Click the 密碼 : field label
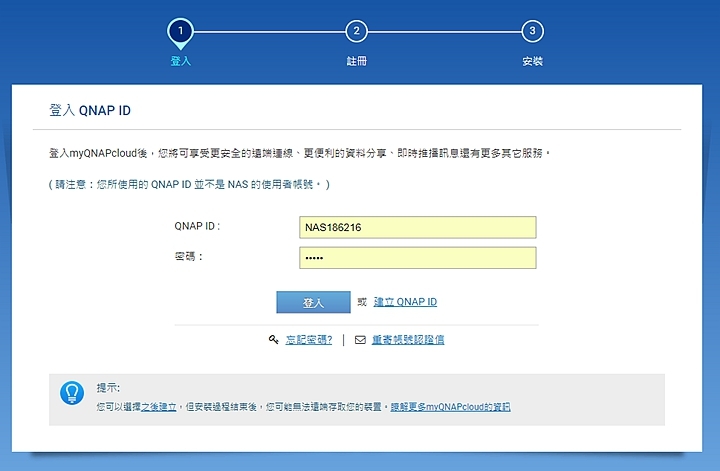 [189, 256]
